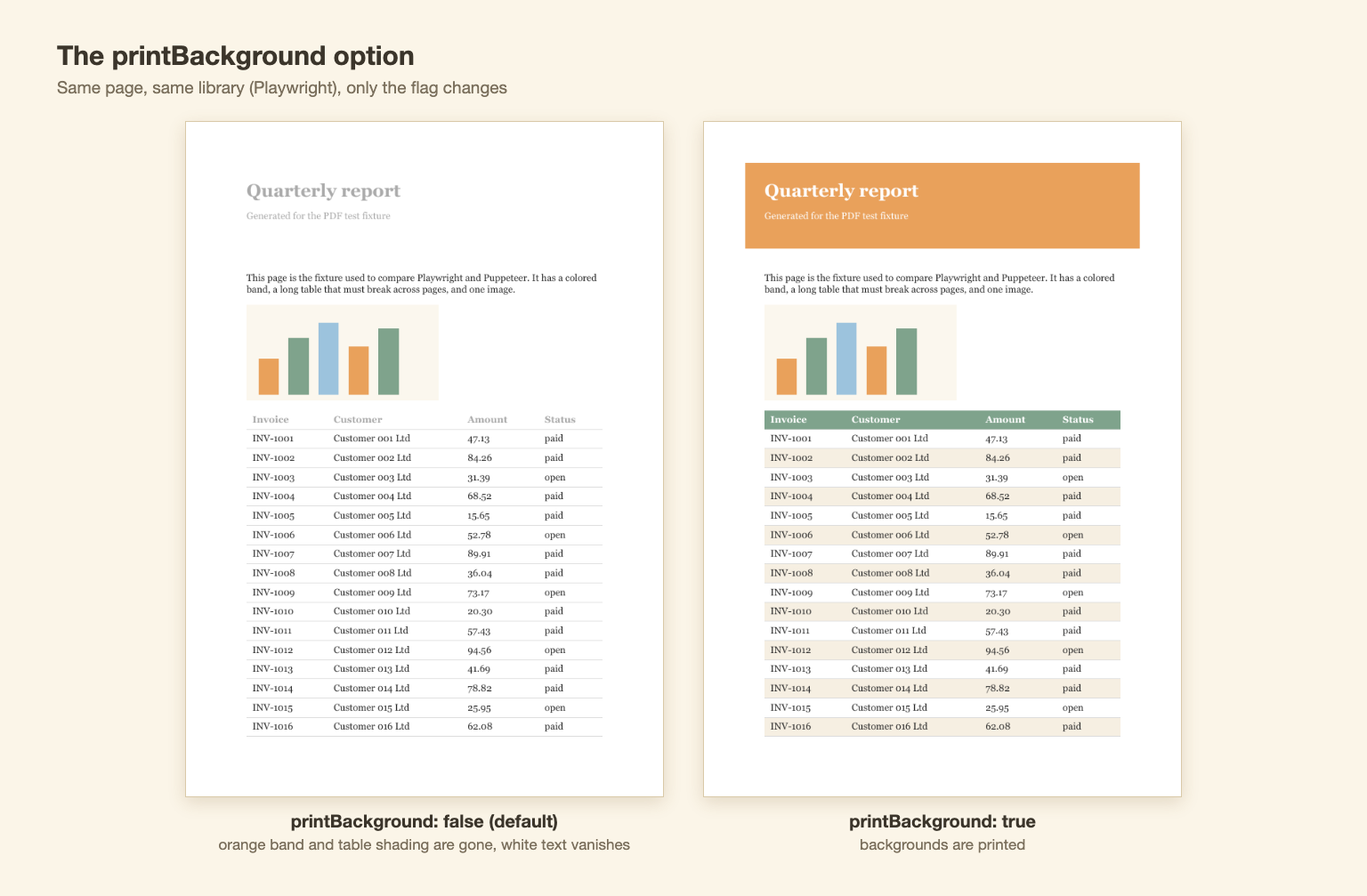
Task: Click 'Generated for the PDF test fixture' on the orange band
Action: point(837,216)
